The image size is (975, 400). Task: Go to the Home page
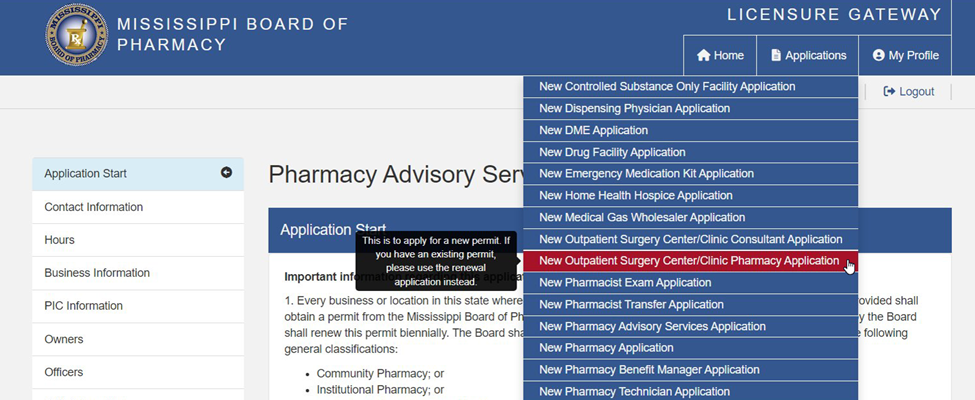[x=720, y=55]
